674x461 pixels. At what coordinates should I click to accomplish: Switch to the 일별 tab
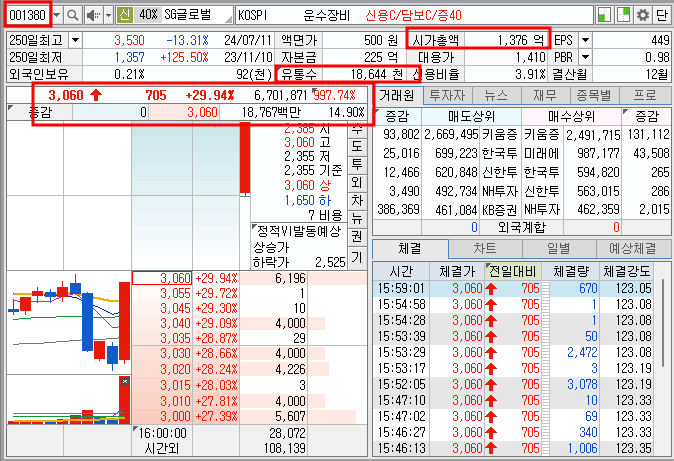pyautogui.click(x=559, y=249)
